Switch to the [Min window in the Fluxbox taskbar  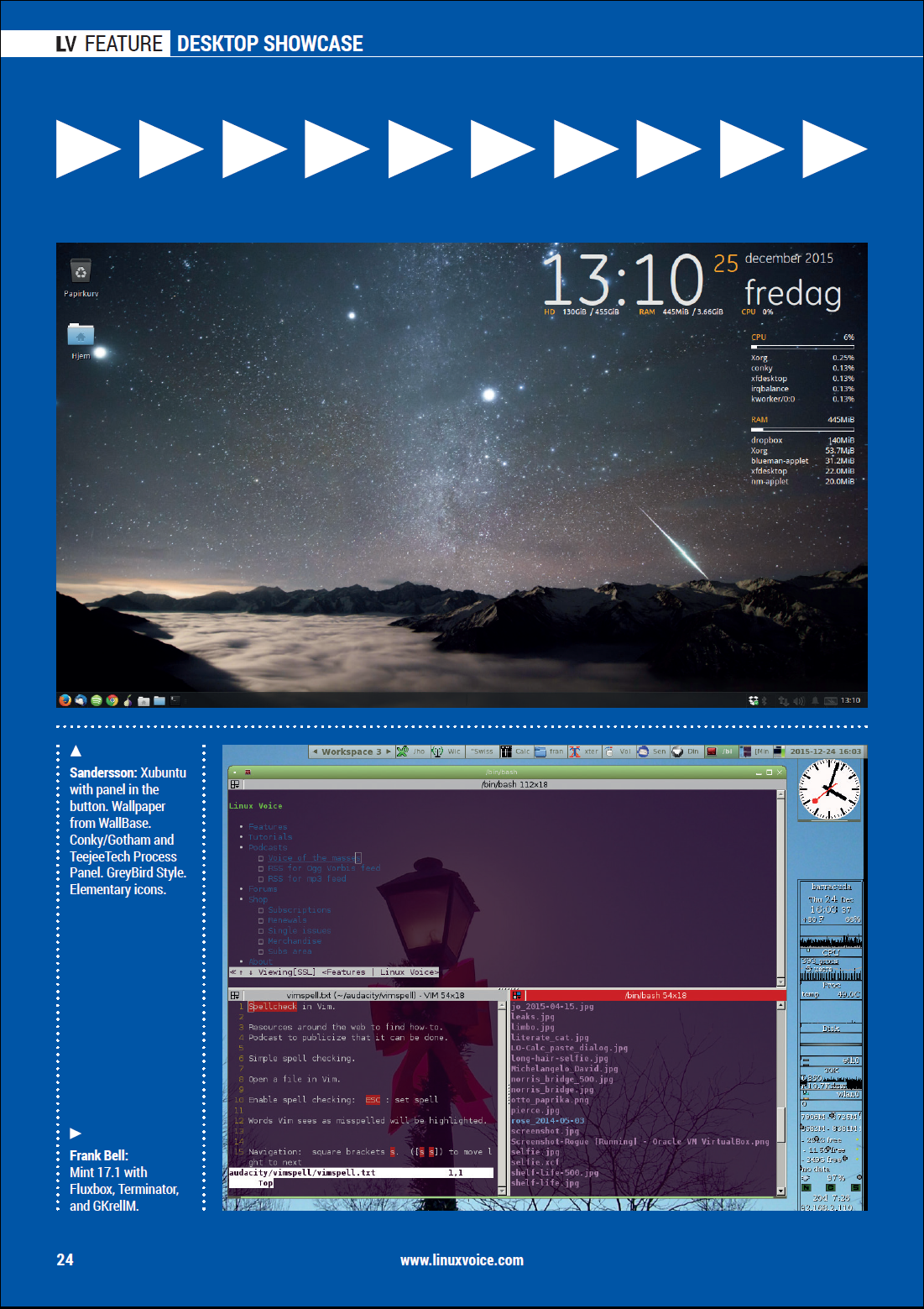click(x=756, y=751)
